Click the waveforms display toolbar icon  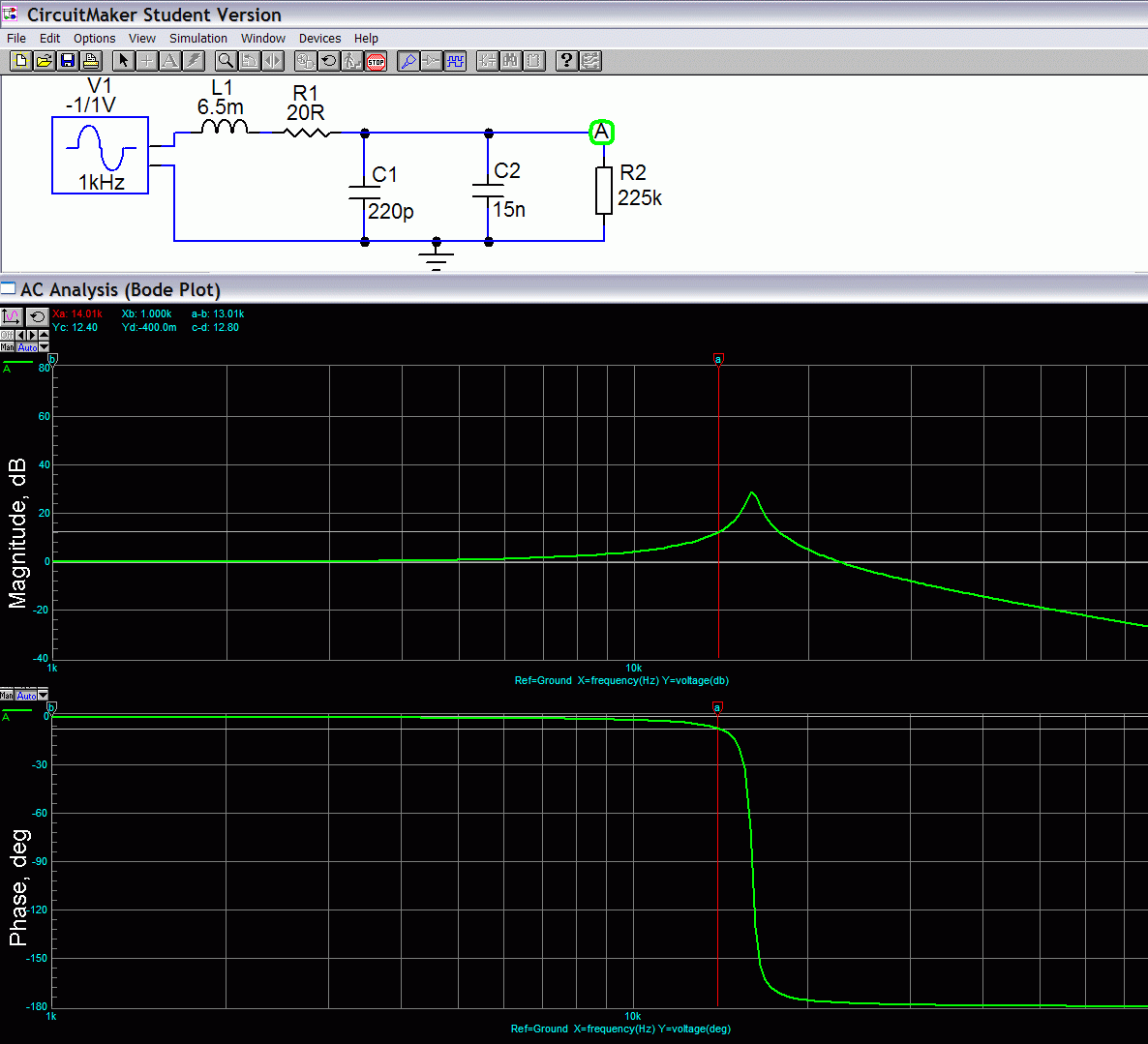(455, 61)
